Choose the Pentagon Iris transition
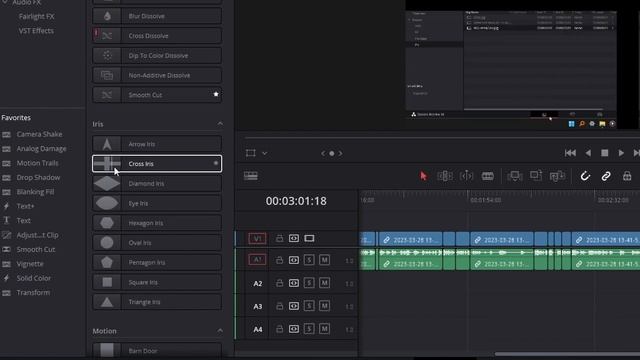Viewport: 640px width, 360px height. (157, 262)
